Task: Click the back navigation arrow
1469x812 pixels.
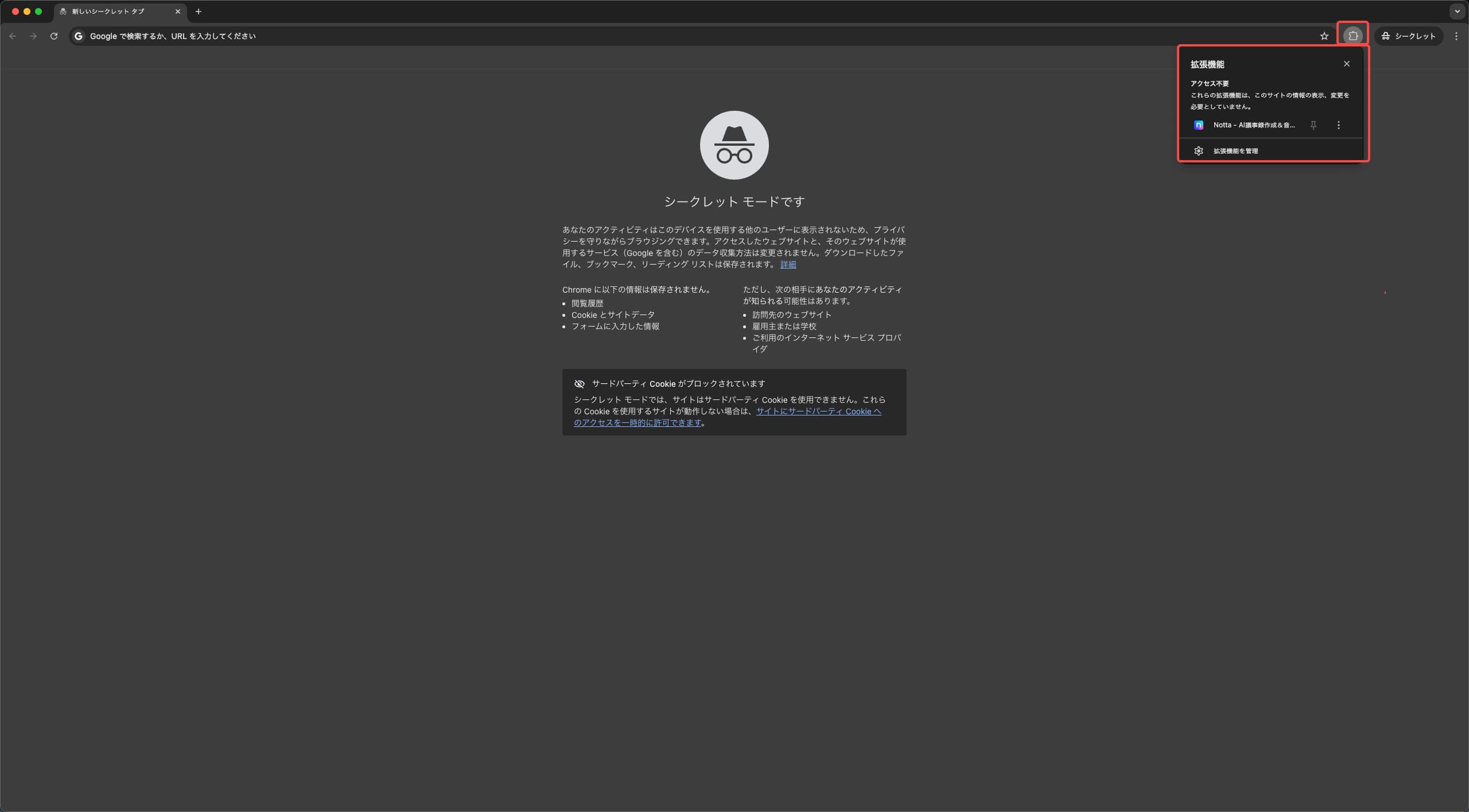Action: [x=13, y=36]
